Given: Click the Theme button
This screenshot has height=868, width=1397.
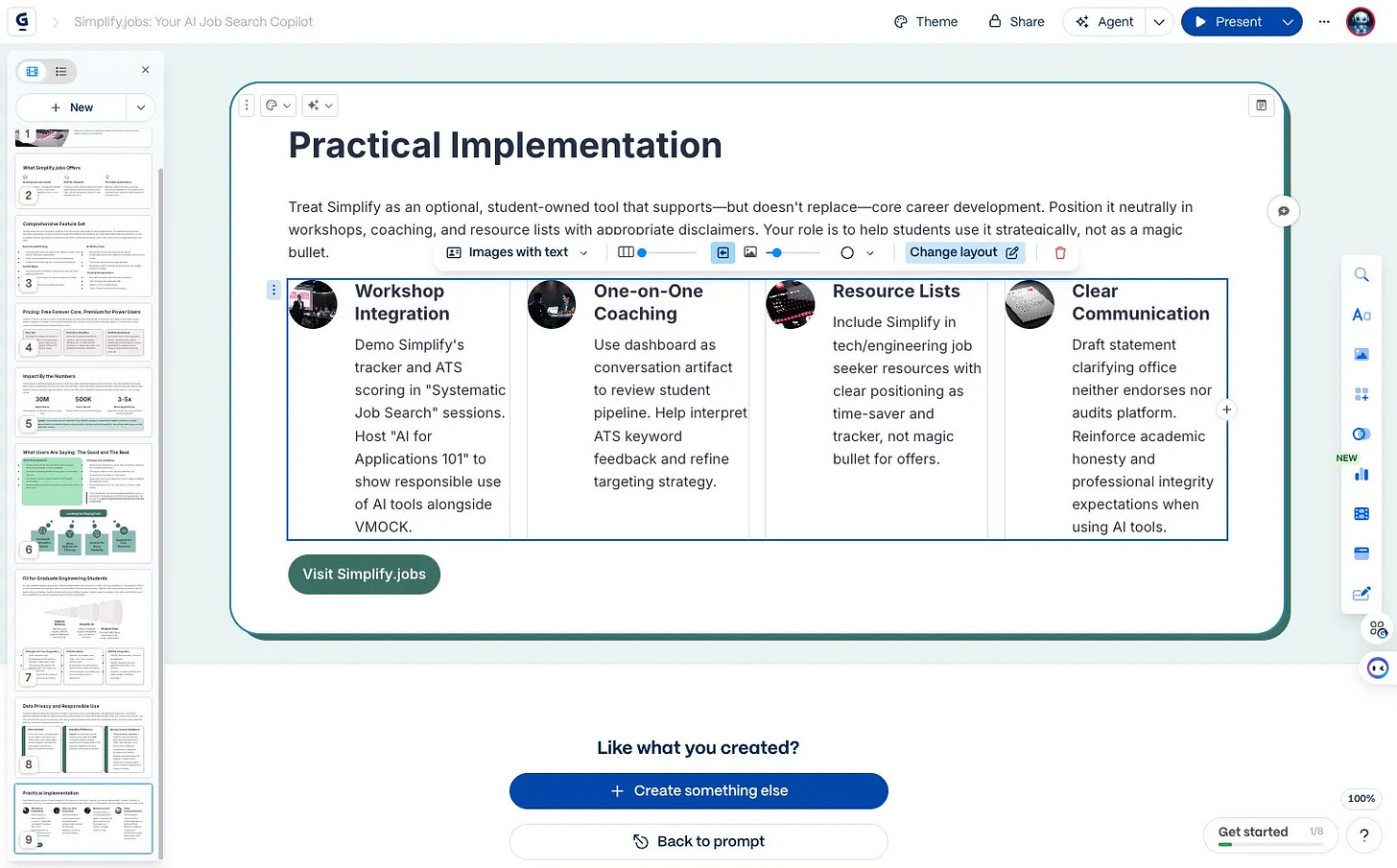Looking at the screenshot, I should tap(926, 21).
